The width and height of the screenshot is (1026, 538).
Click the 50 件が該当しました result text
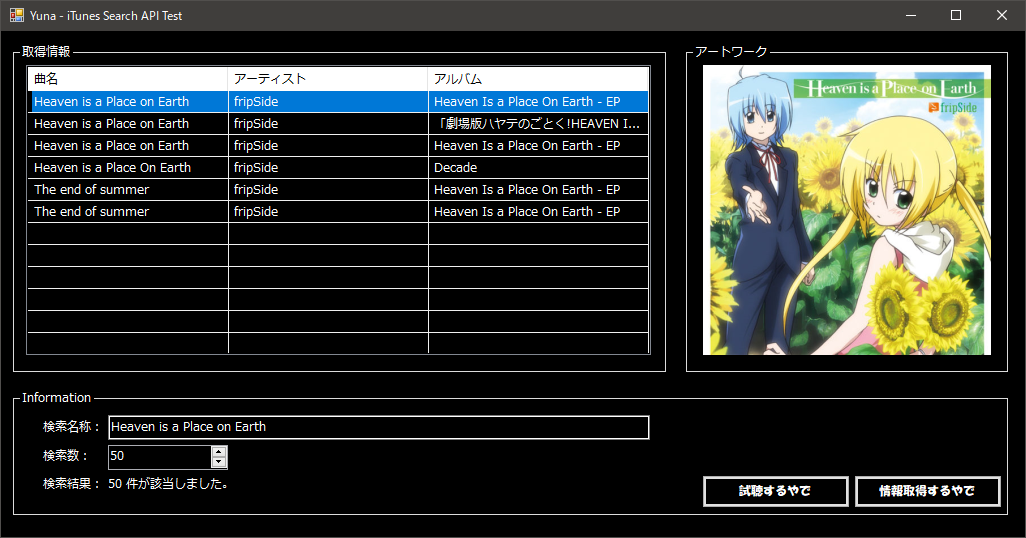coord(168,484)
